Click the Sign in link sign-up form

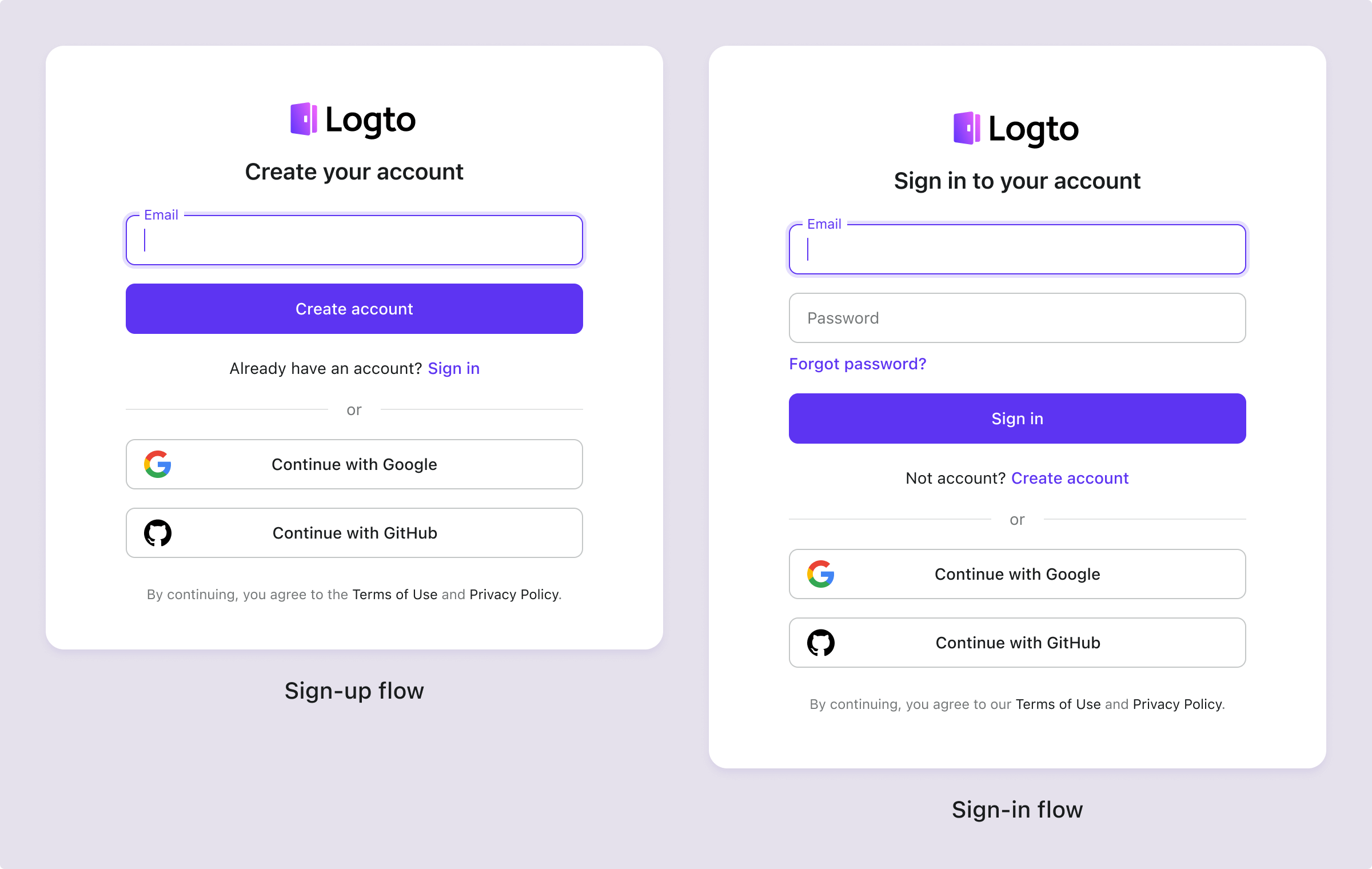pos(454,367)
